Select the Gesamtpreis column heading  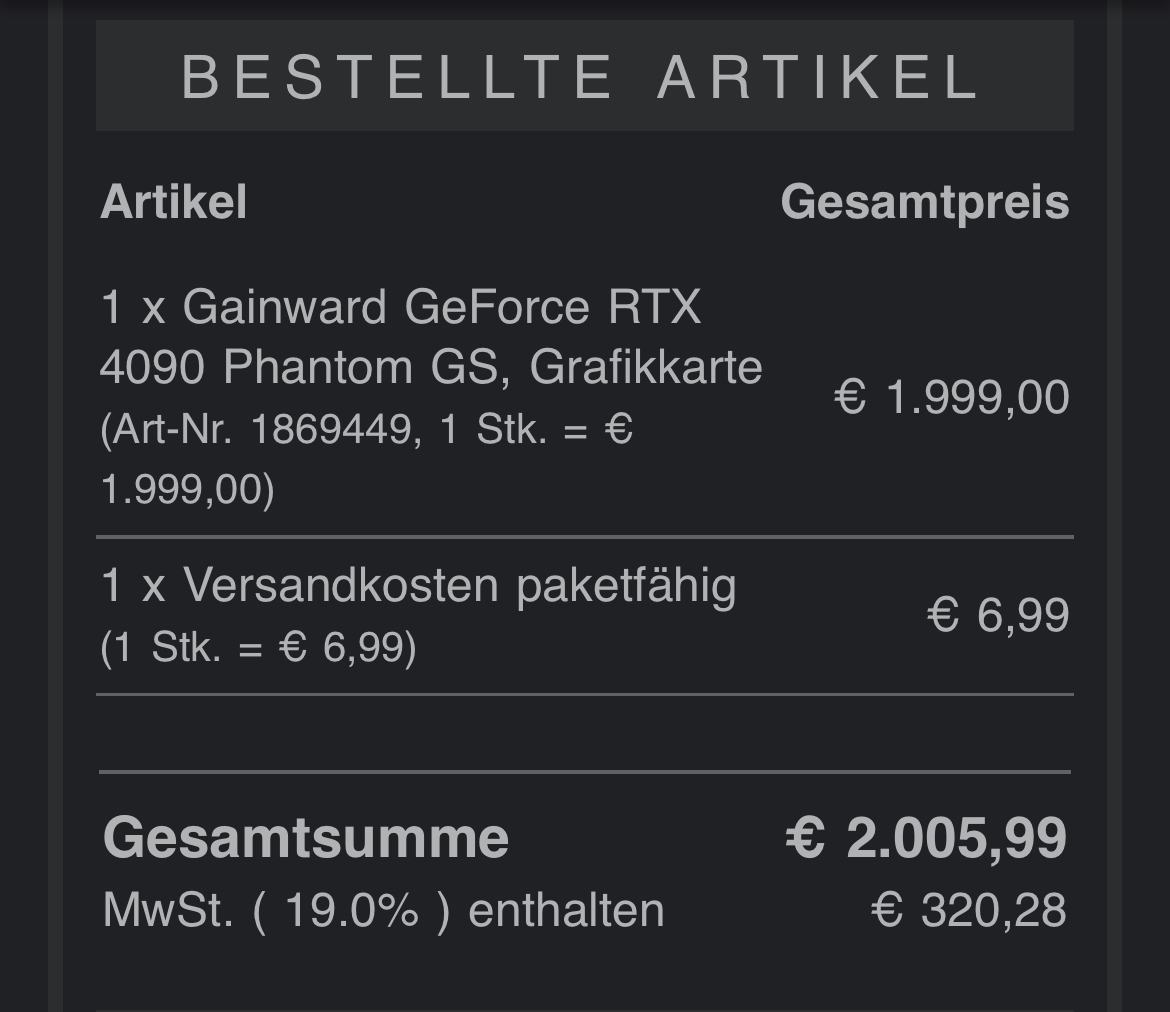pyautogui.click(x=925, y=202)
